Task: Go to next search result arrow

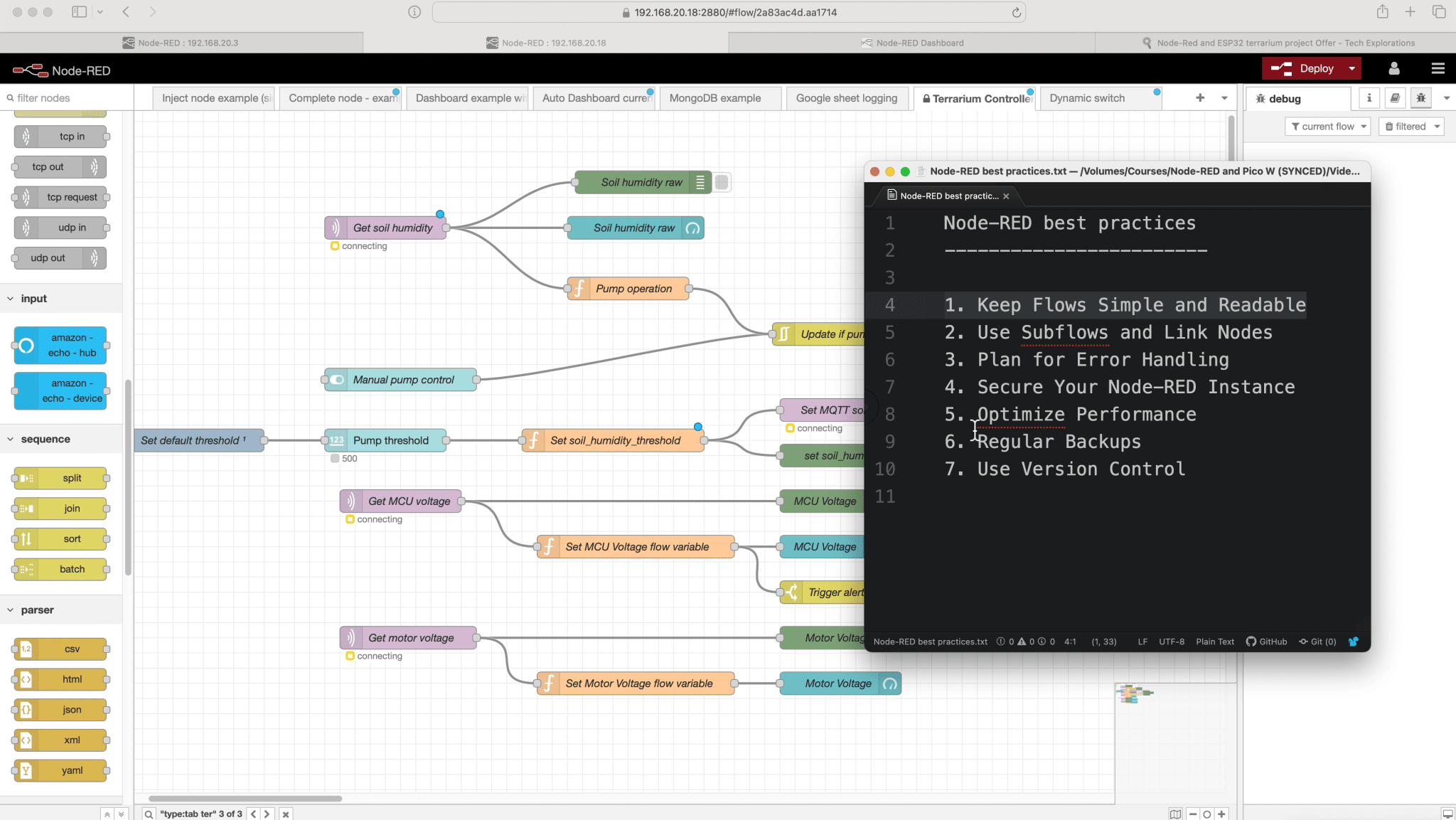Action: click(x=267, y=814)
